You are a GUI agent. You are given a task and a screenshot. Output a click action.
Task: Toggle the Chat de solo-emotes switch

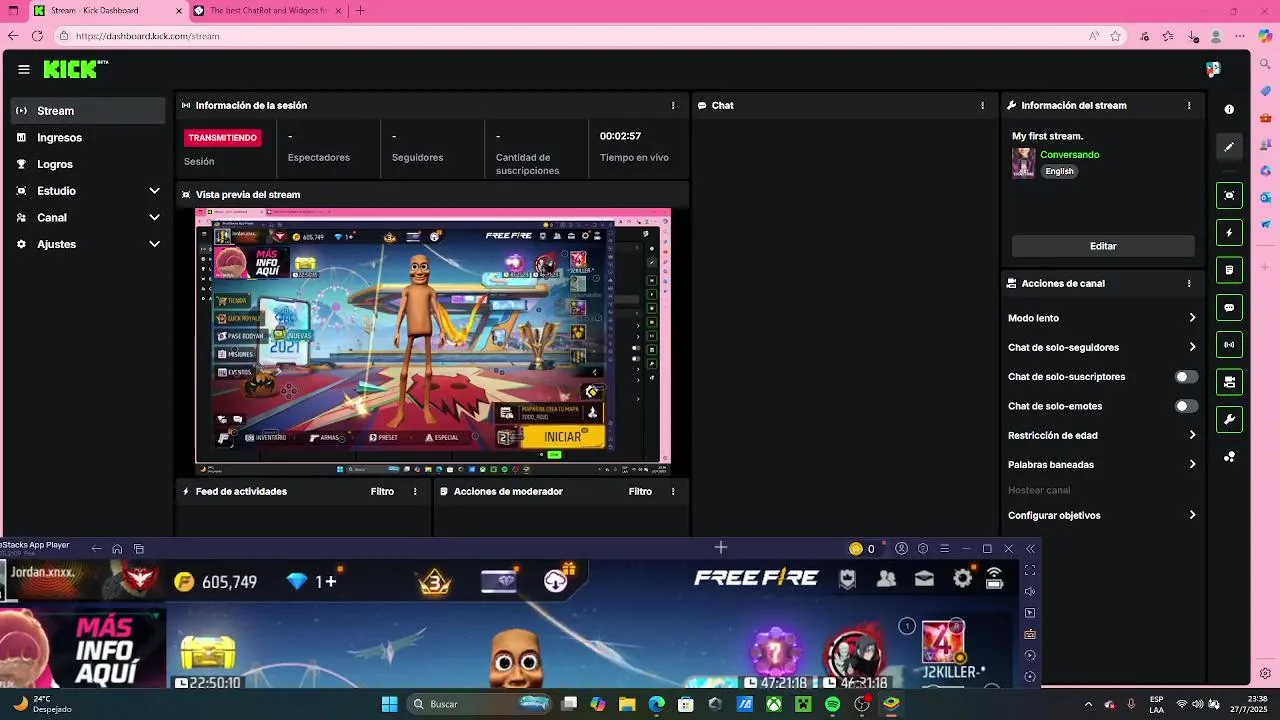(x=1186, y=406)
